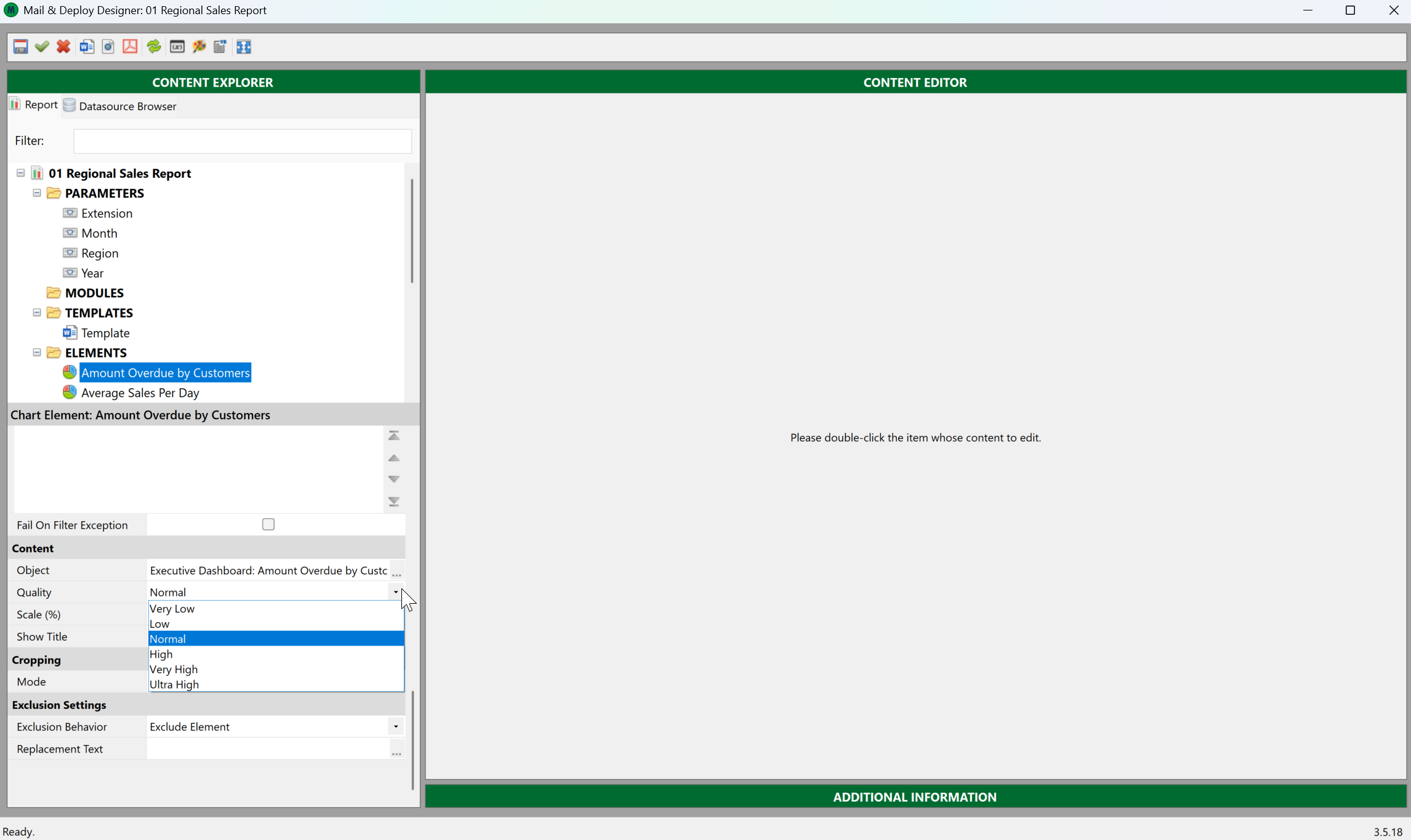Collapse the PARAMETERS folder node
Image resolution: width=1411 pixels, height=840 pixels.
tap(37, 193)
